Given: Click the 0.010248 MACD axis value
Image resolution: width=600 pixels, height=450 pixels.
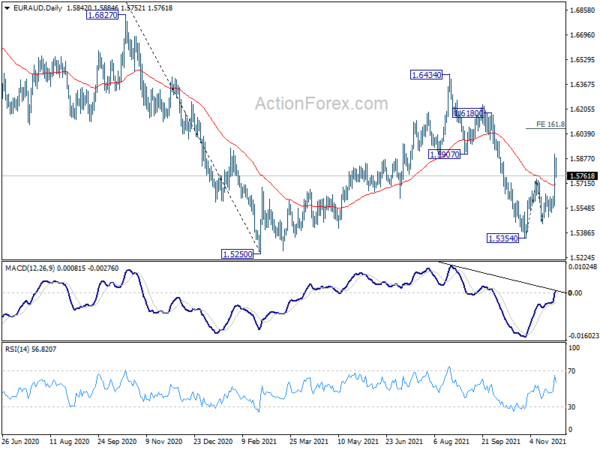Looking at the screenshot, I should coord(582,267).
